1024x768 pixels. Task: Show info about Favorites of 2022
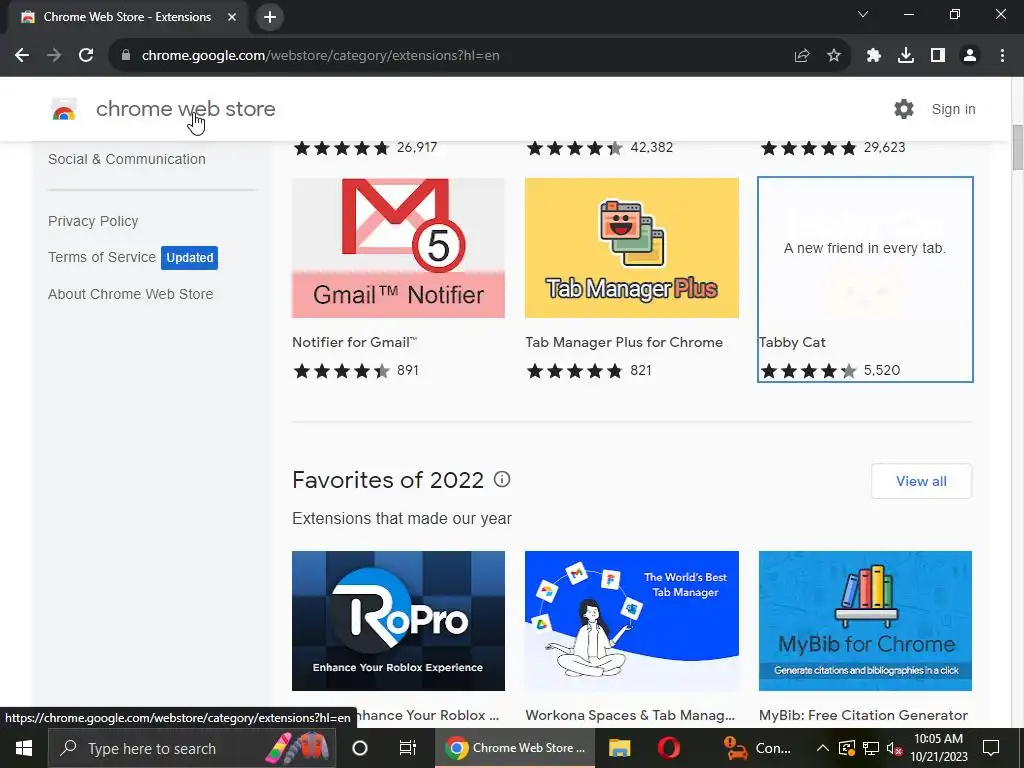click(502, 479)
